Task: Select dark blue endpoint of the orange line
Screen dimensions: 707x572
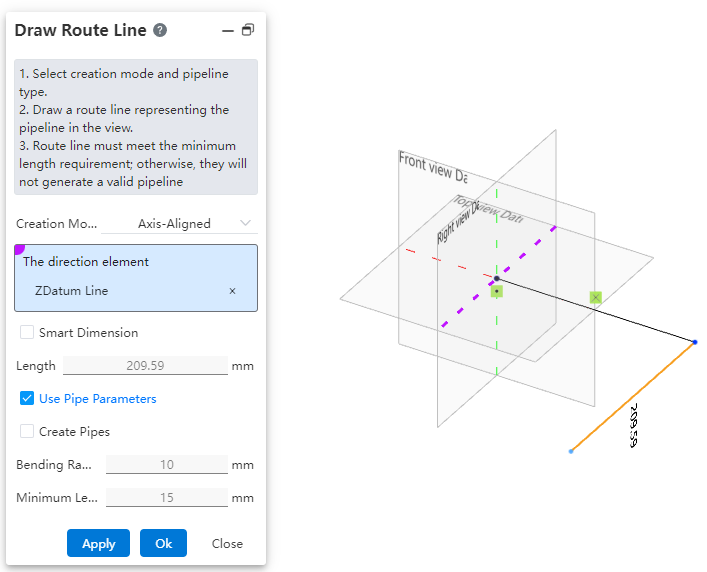Action: 695,342
